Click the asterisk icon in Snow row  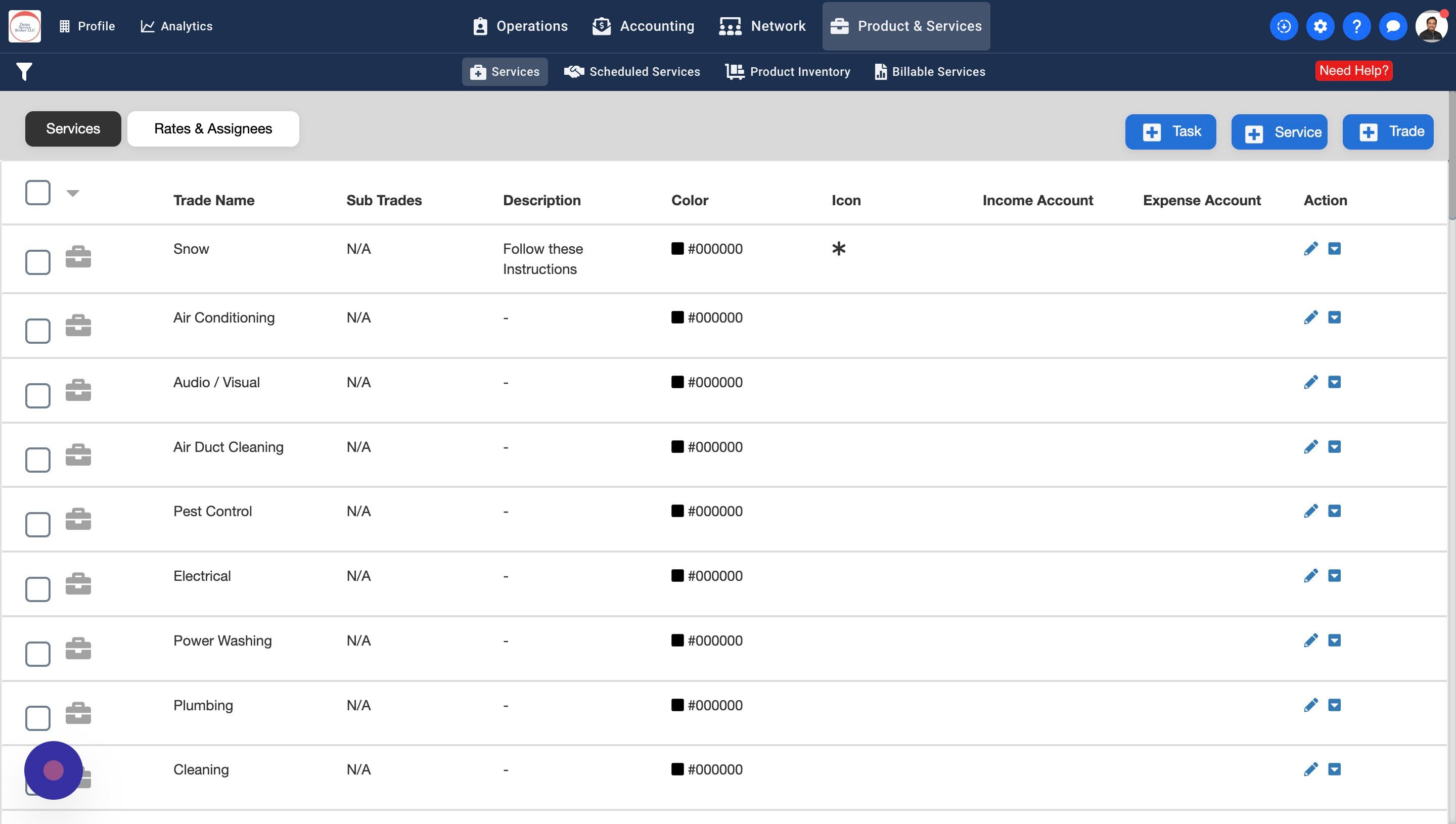pyautogui.click(x=839, y=249)
